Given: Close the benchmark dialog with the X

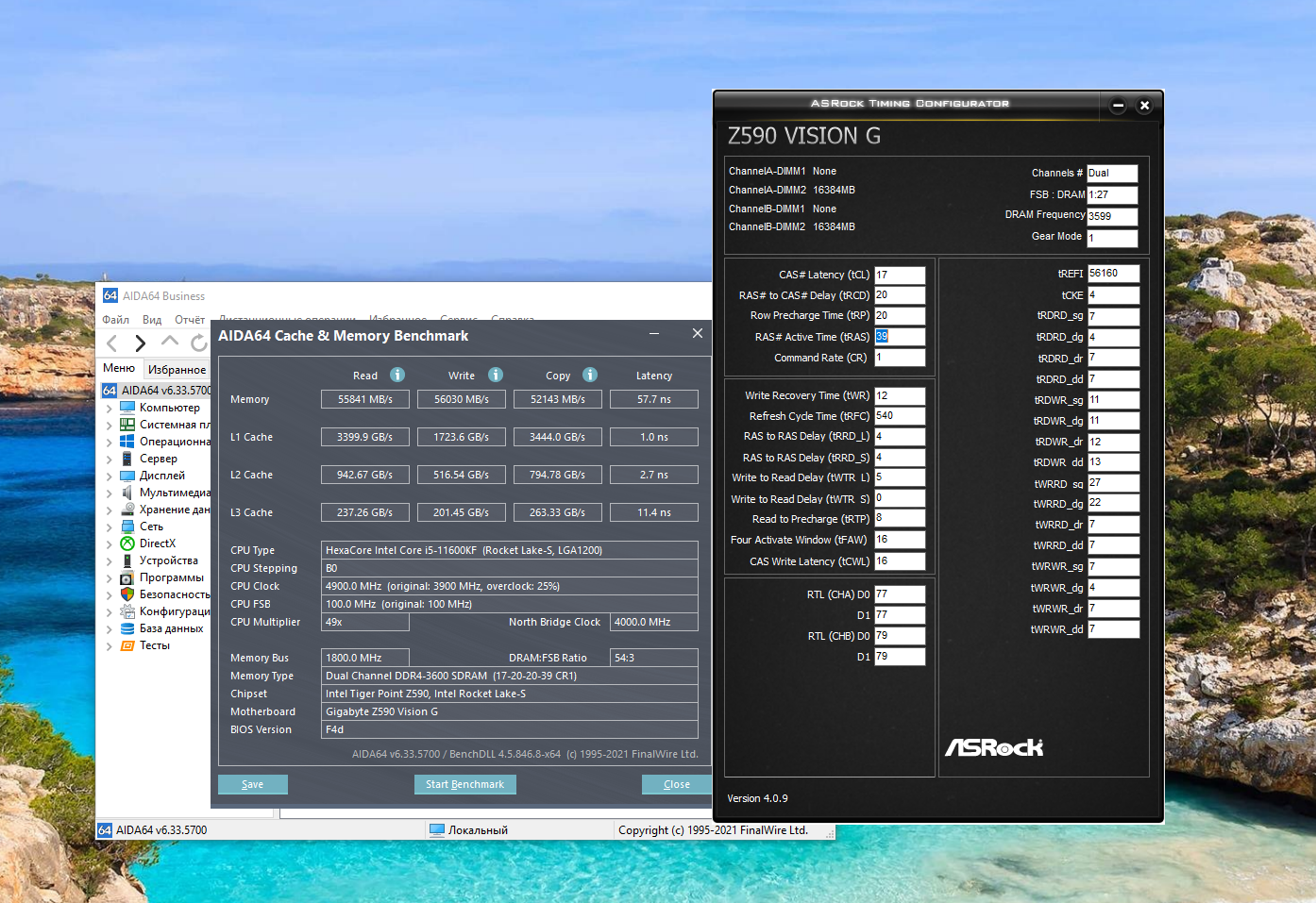Looking at the screenshot, I should [x=697, y=334].
